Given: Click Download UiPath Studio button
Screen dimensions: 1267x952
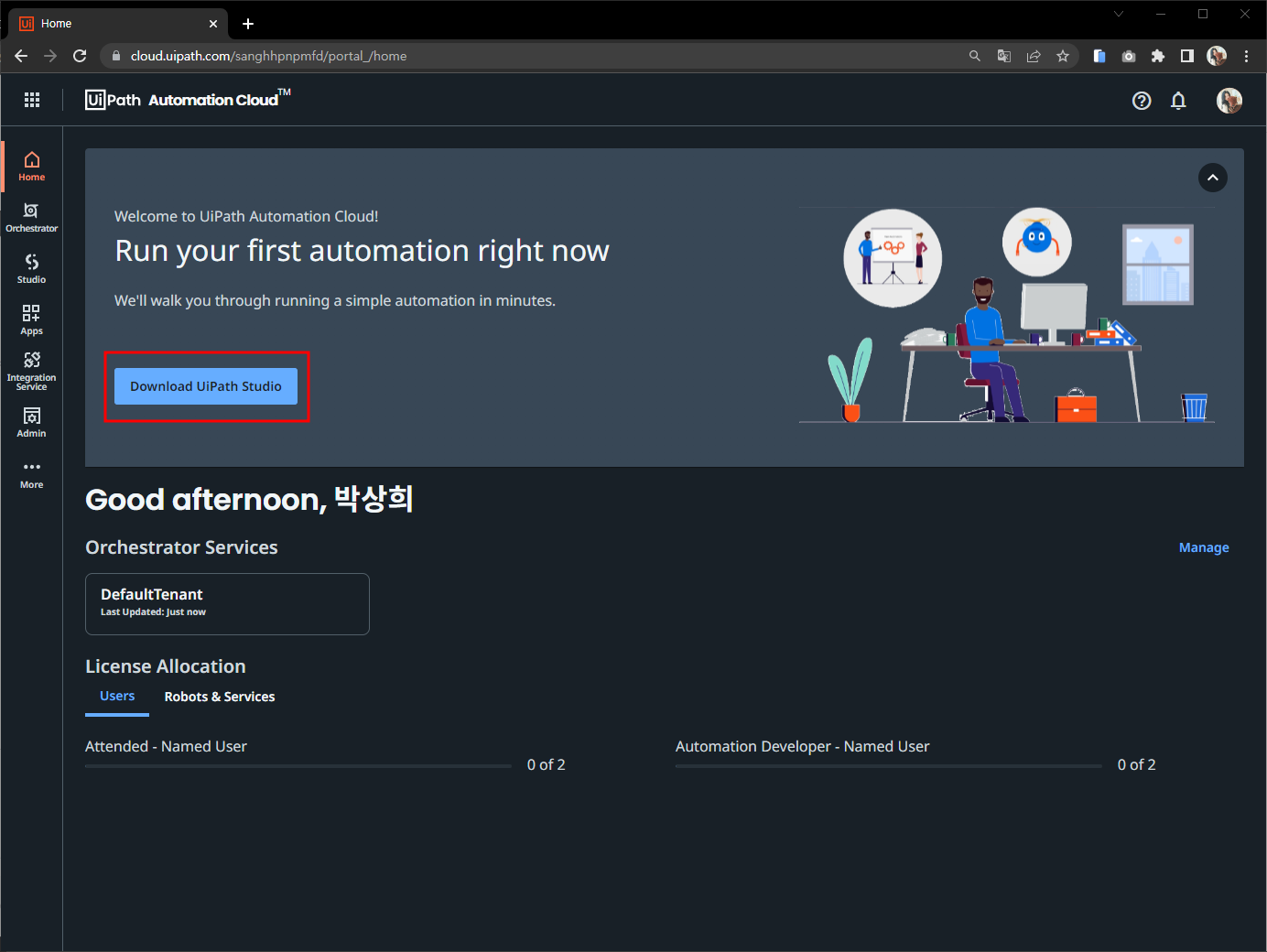Looking at the screenshot, I should tap(206, 386).
